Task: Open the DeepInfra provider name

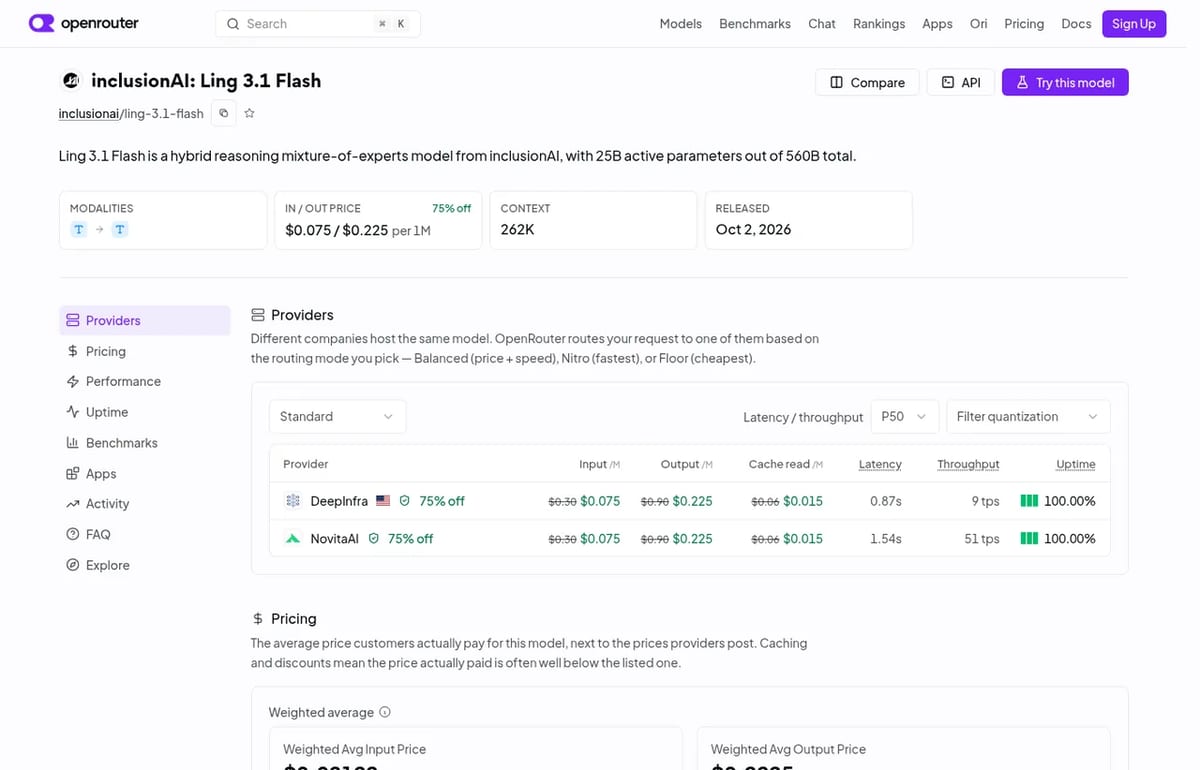Action: pyautogui.click(x=339, y=501)
